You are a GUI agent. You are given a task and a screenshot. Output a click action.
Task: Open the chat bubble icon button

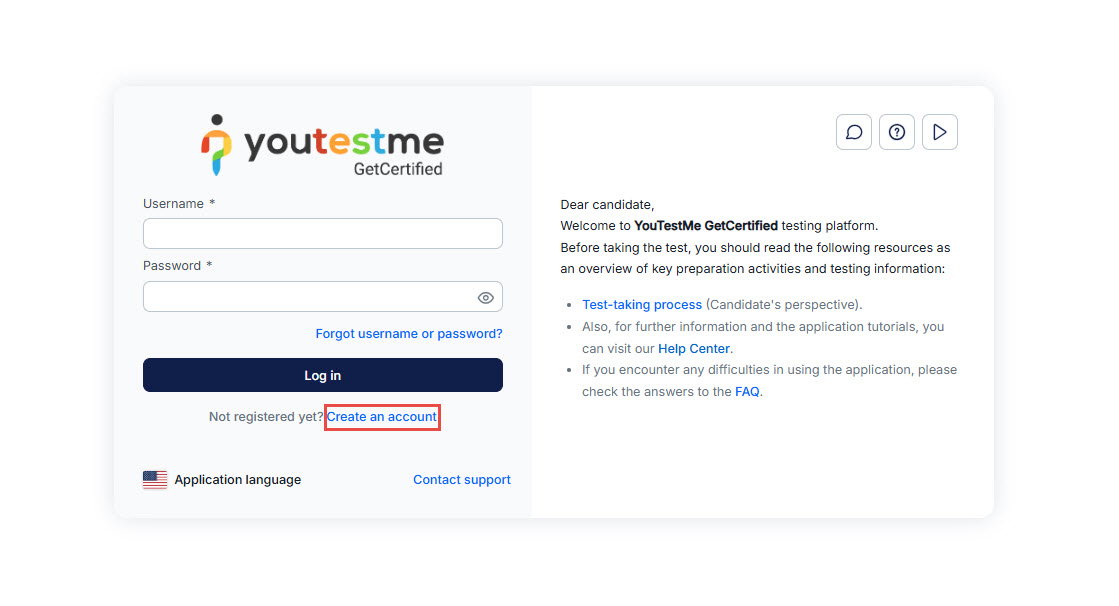(854, 132)
